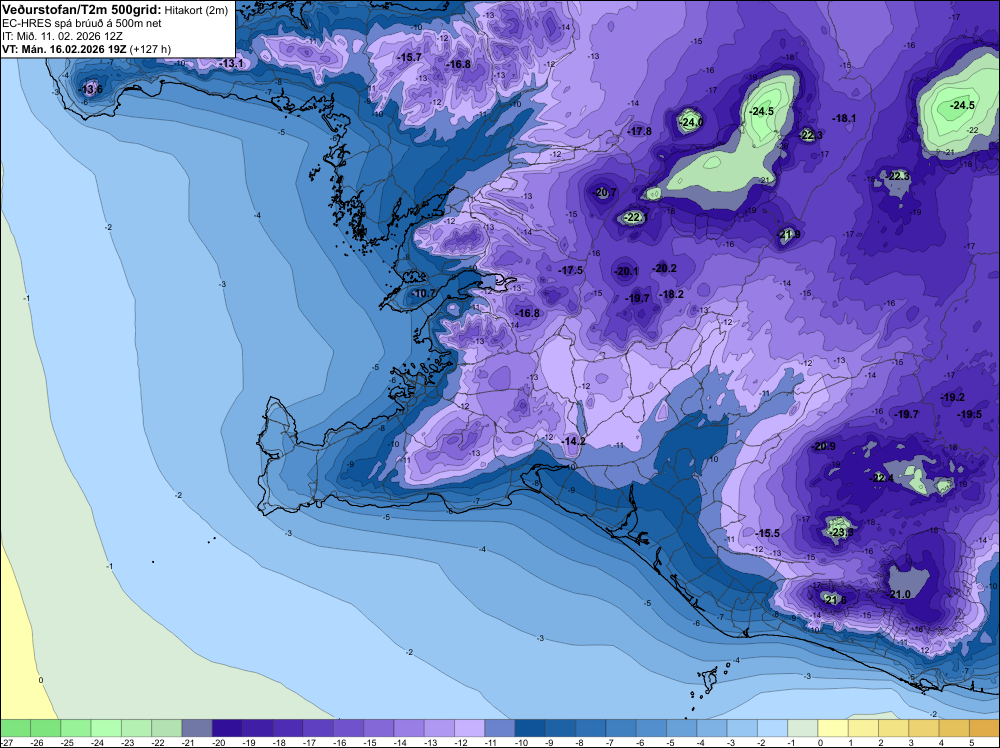Select the purple legend swatch between -16 and -15
The height and width of the screenshot is (748, 1000).
pyautogui.click(x=349, y=728)
